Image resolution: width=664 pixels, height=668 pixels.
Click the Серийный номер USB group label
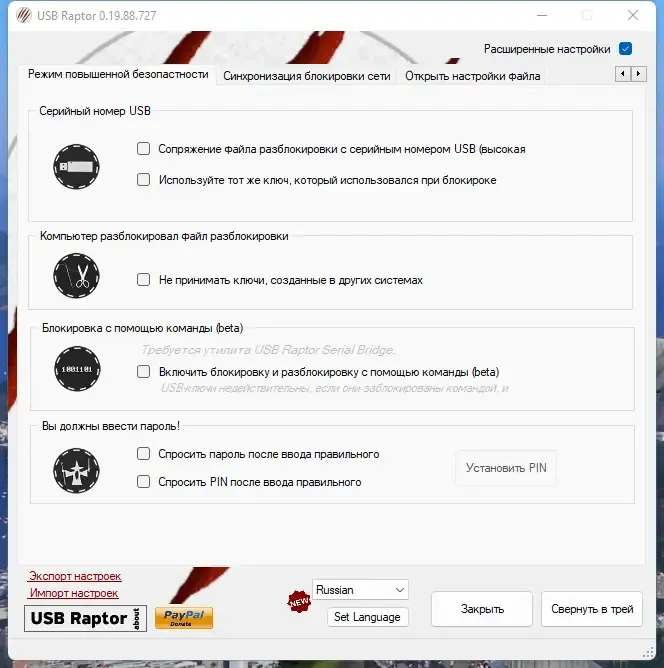click(95, 111)
